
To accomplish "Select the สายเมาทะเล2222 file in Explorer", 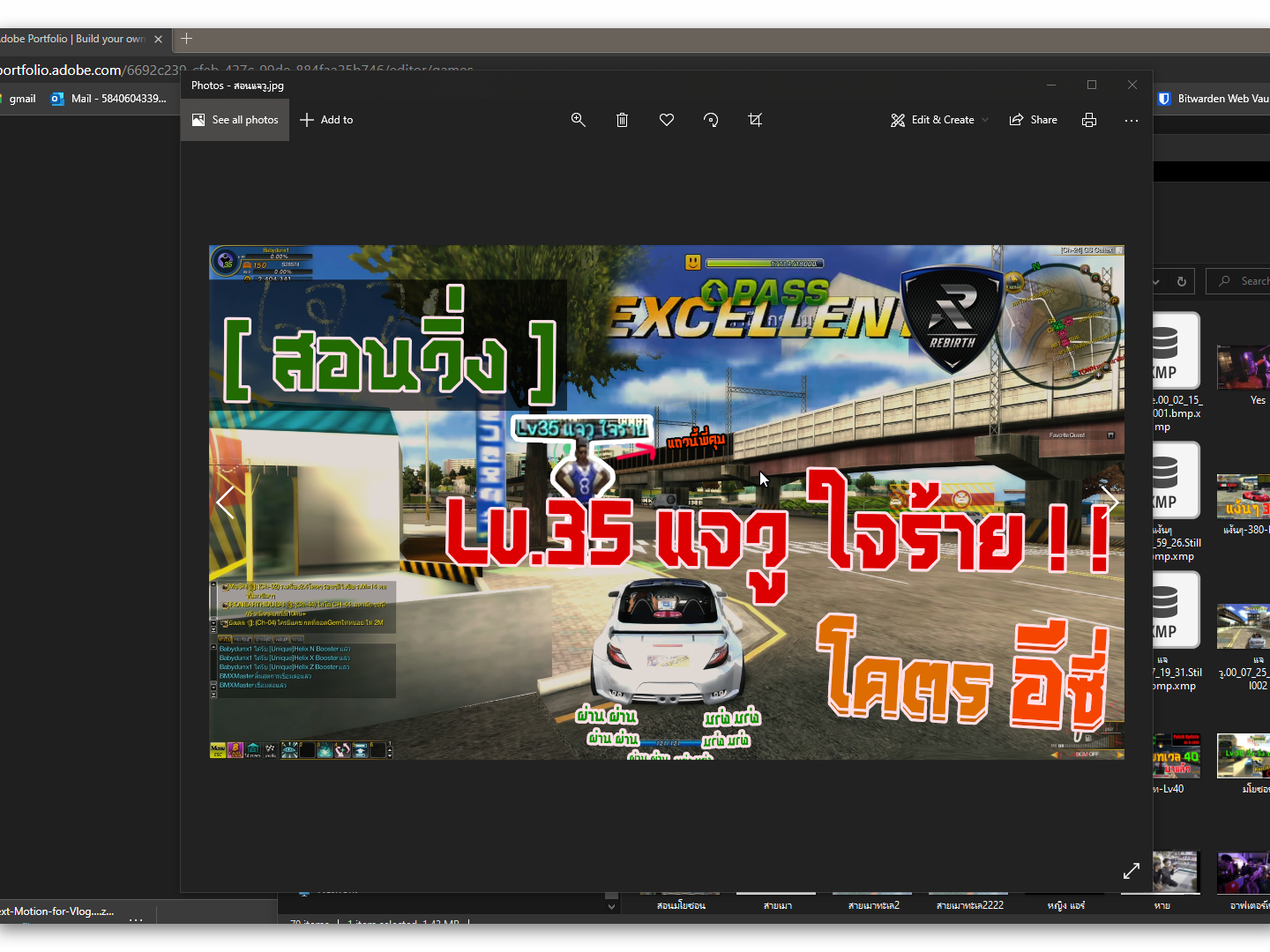I will click(969, 903).
